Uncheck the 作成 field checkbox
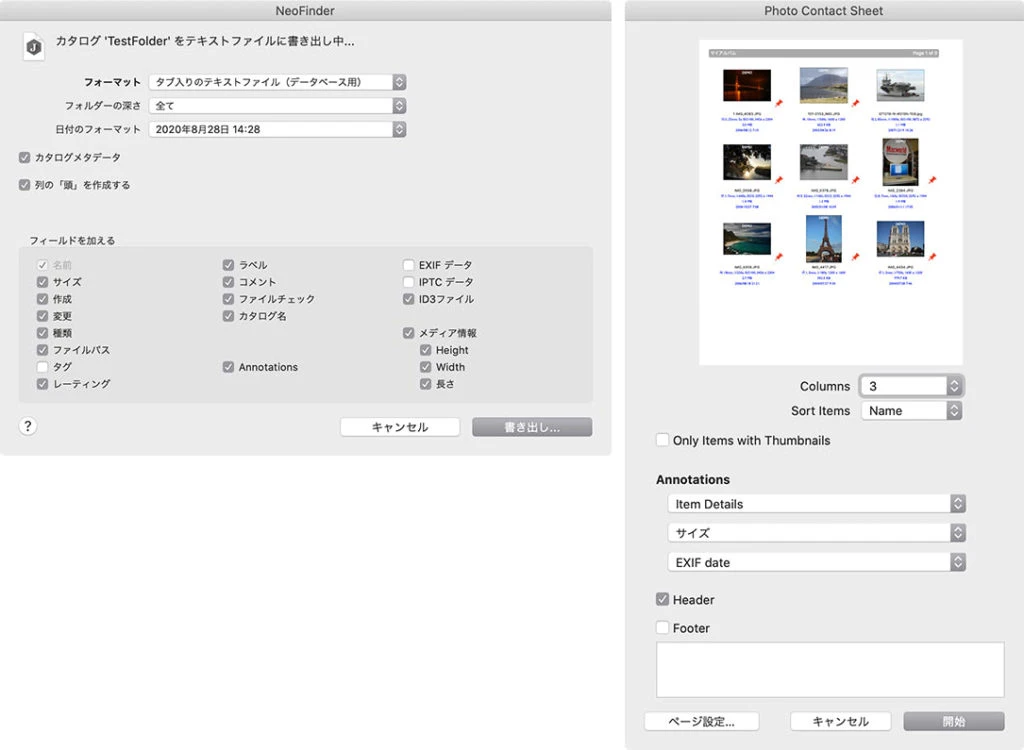The width and height of the screenshot is (1024, 750). 42,299
